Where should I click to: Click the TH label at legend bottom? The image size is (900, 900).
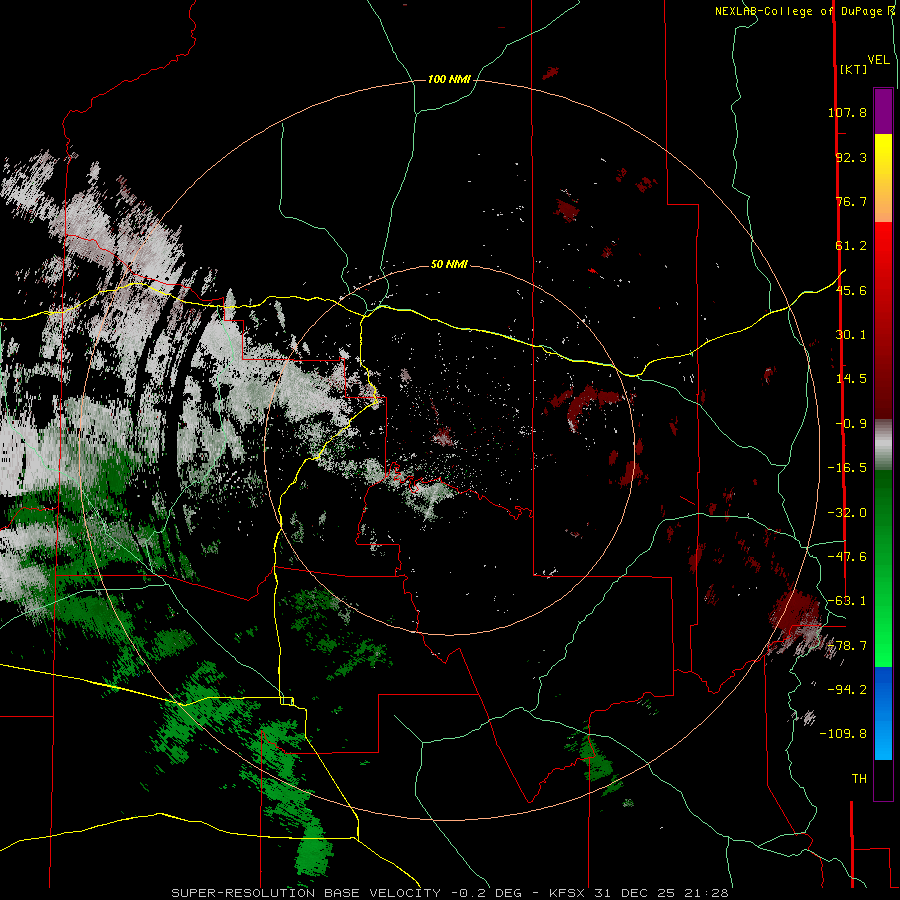point(859,779)
